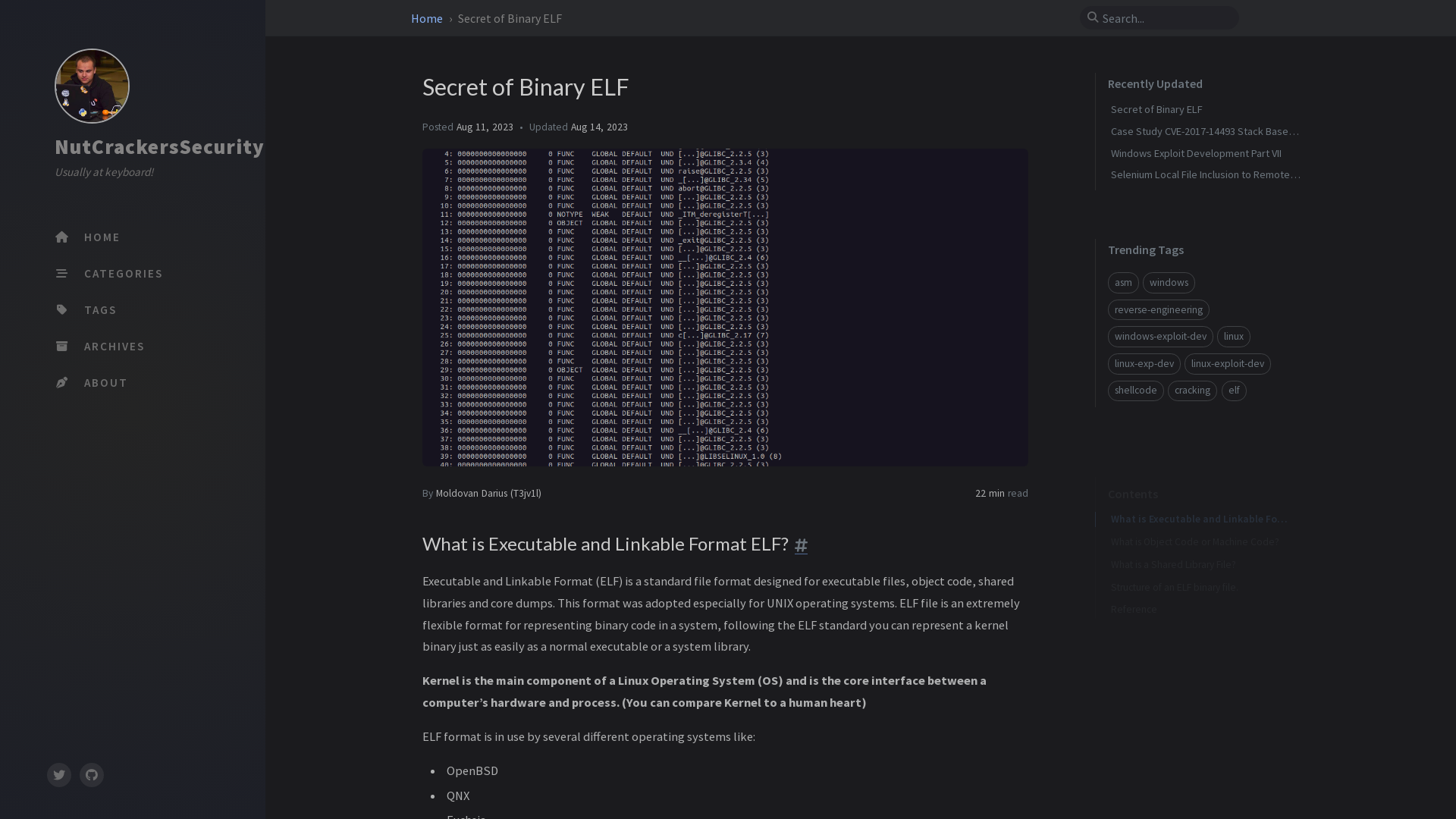Select the elf trending tag
1456x819 pixels.
pyautogui.click(x=1234, y=389)
